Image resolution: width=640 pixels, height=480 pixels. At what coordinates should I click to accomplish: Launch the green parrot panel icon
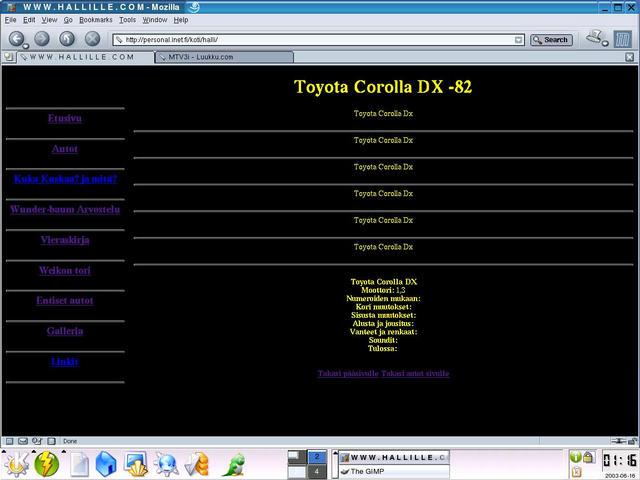point(234,465)
